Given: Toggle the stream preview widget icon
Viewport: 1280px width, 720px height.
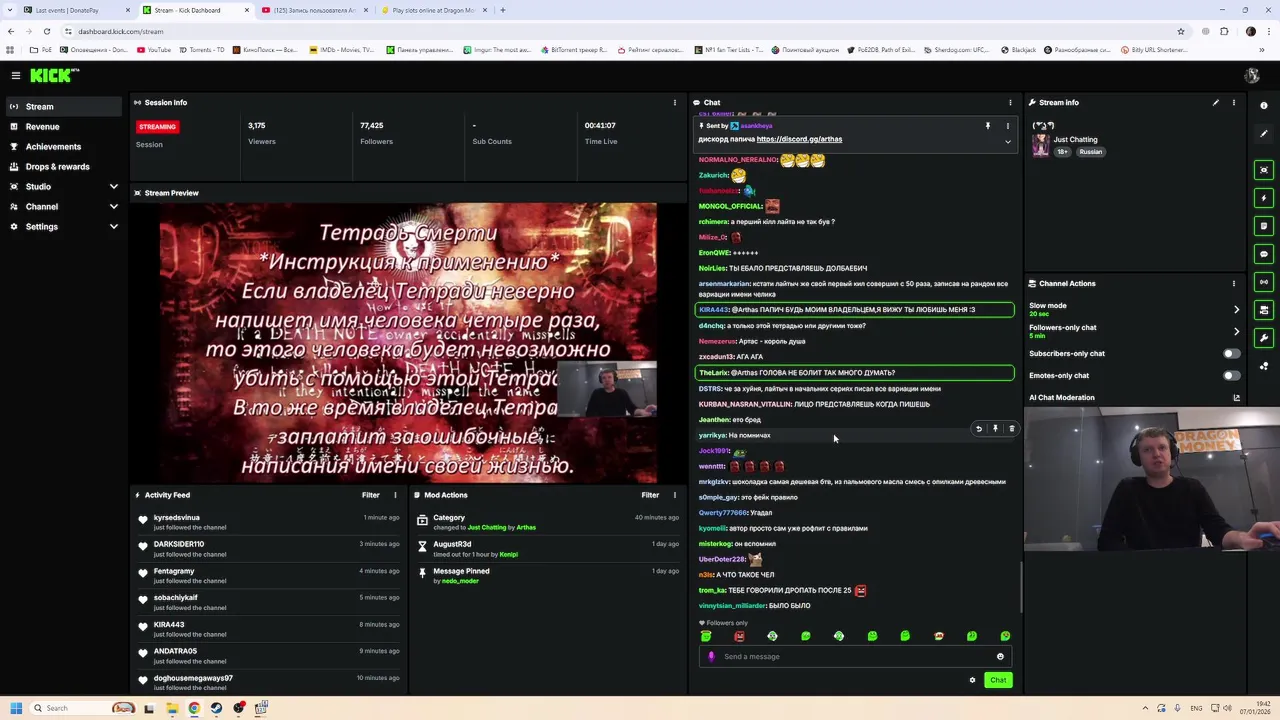Looking at the screenshot, I should point(1264,170).
